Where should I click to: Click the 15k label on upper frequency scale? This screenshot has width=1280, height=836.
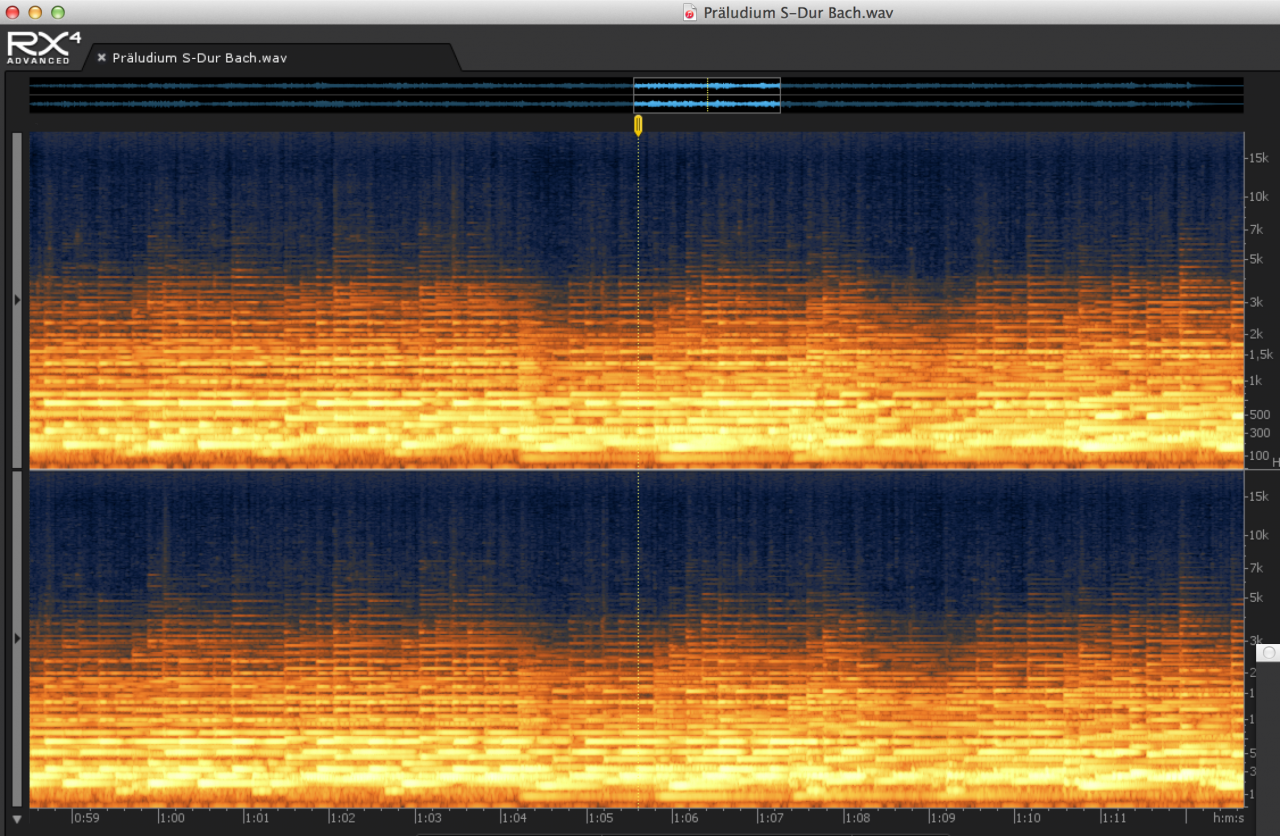[x=1257, y=158]
